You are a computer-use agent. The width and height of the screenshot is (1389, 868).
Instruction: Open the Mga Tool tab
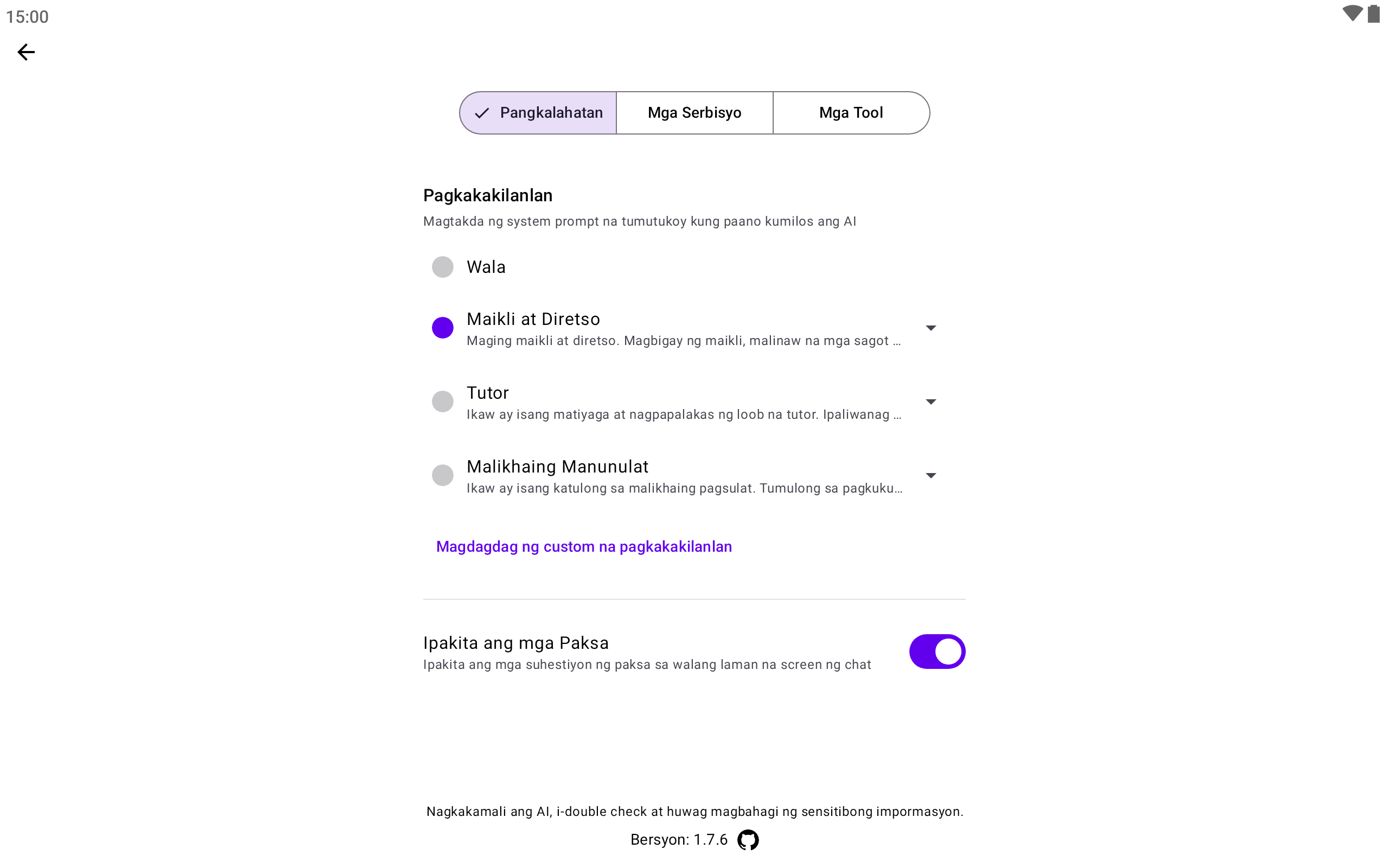pos(851,112)
